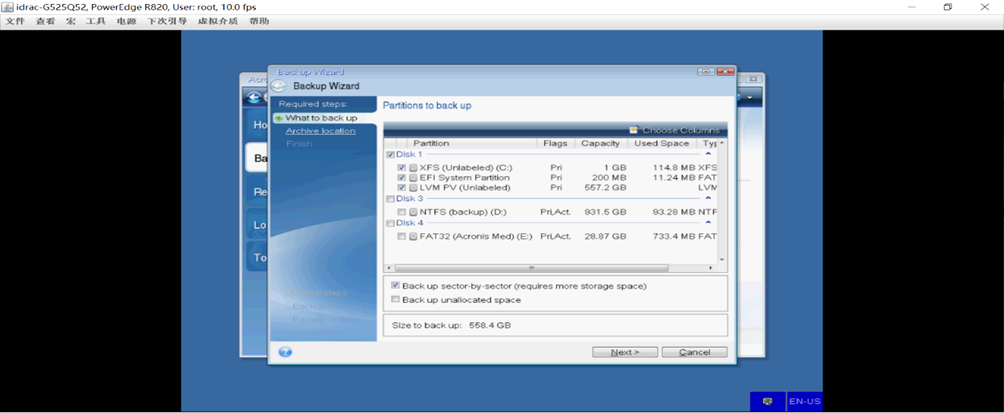Click the LVM PV (Unlabeled) partition icon
The height and width of the screenshot is (413, 1004).
coord(414,187)
